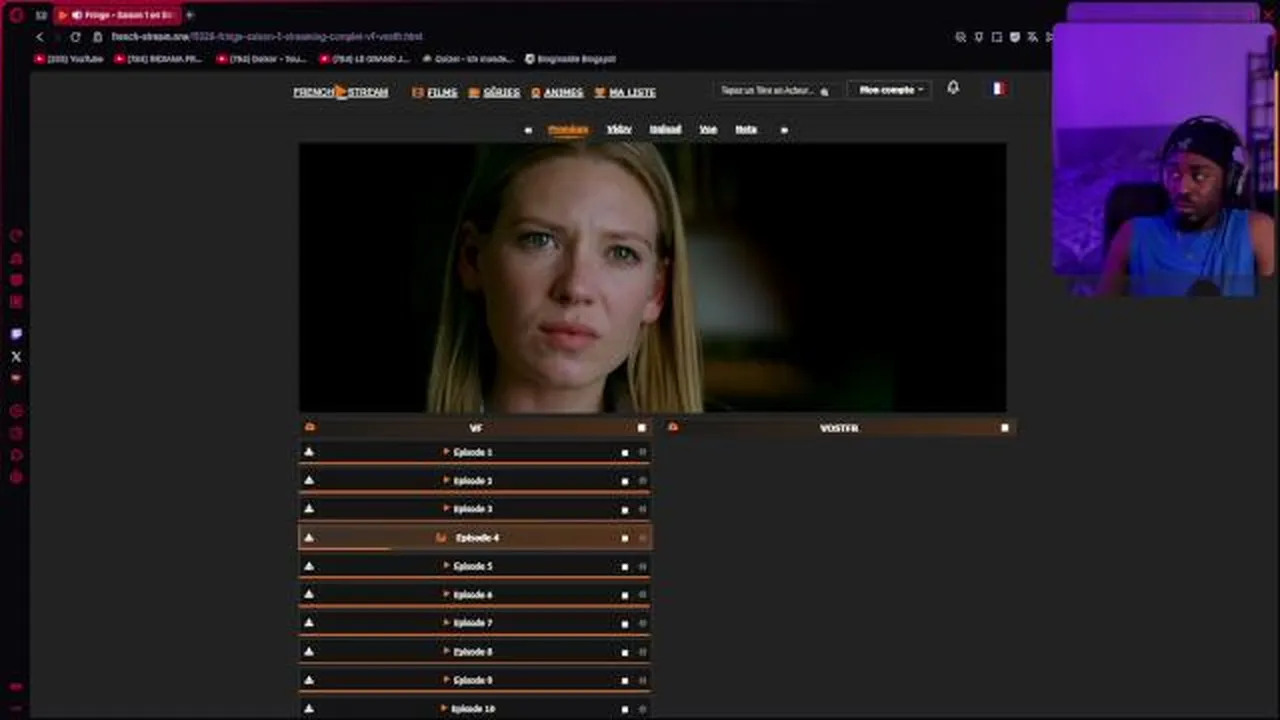
Task: Click the site info icon before the URL
Action: 98,37
